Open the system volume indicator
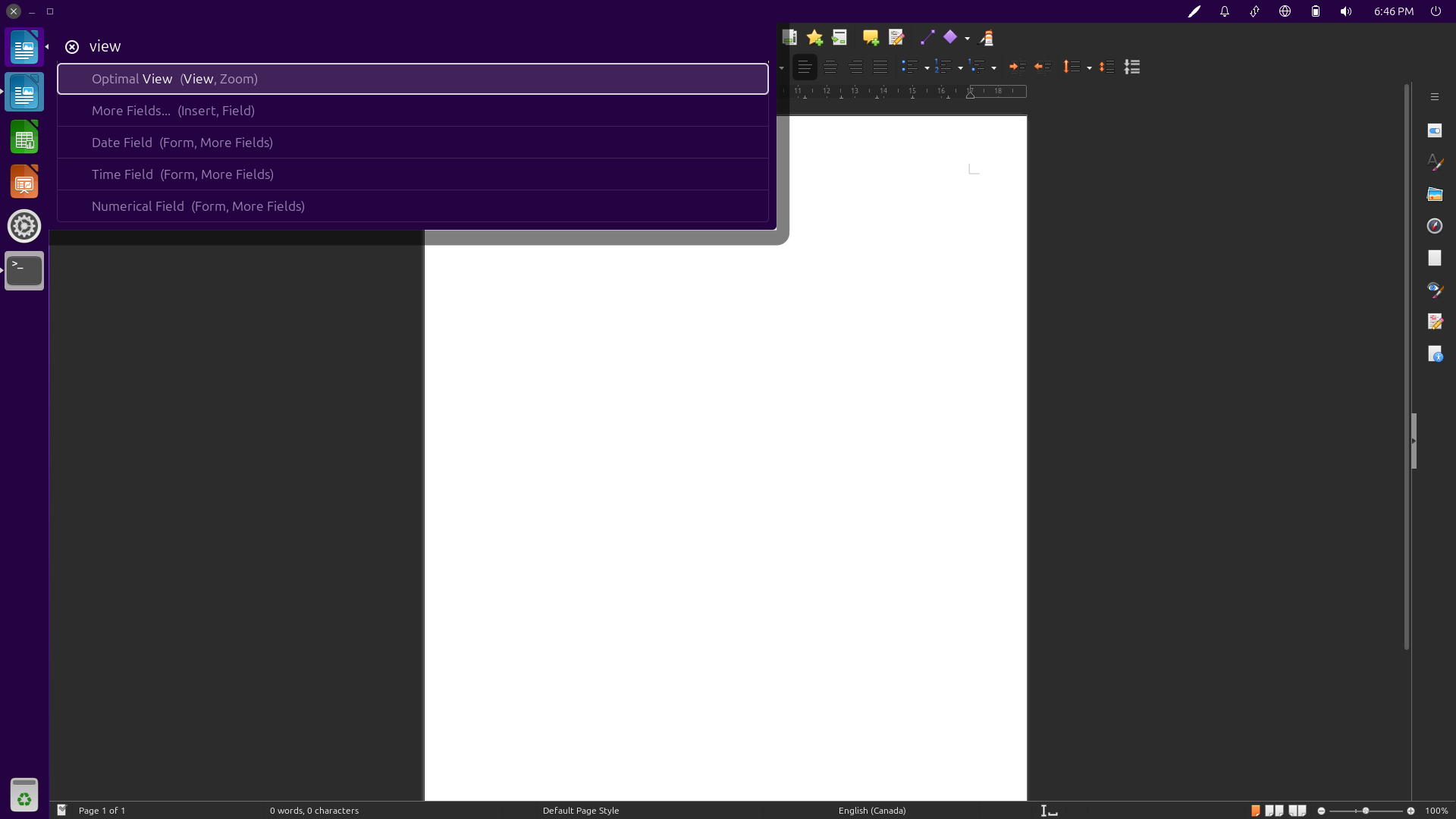Screen dimensions: 1456x819 pyautogui.click(x=1346, y=11)
